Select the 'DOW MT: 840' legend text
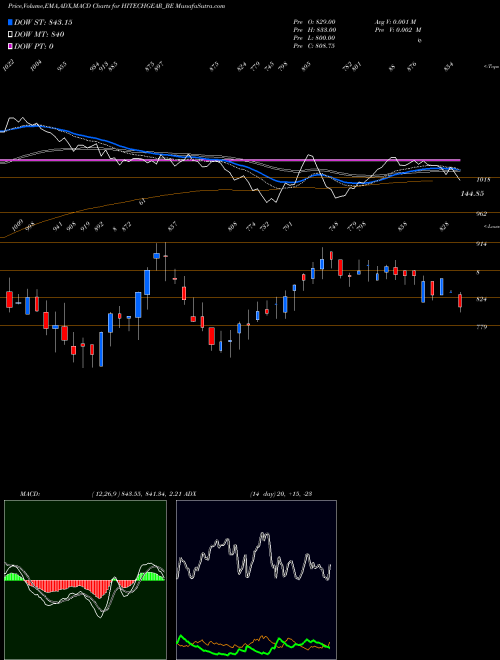The width and height of the screenshot is (500, 660). [39, 35]
